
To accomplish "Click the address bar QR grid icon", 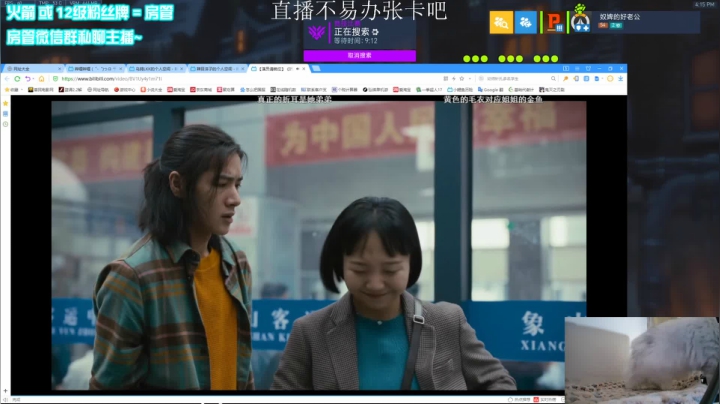I will [445, 79].
